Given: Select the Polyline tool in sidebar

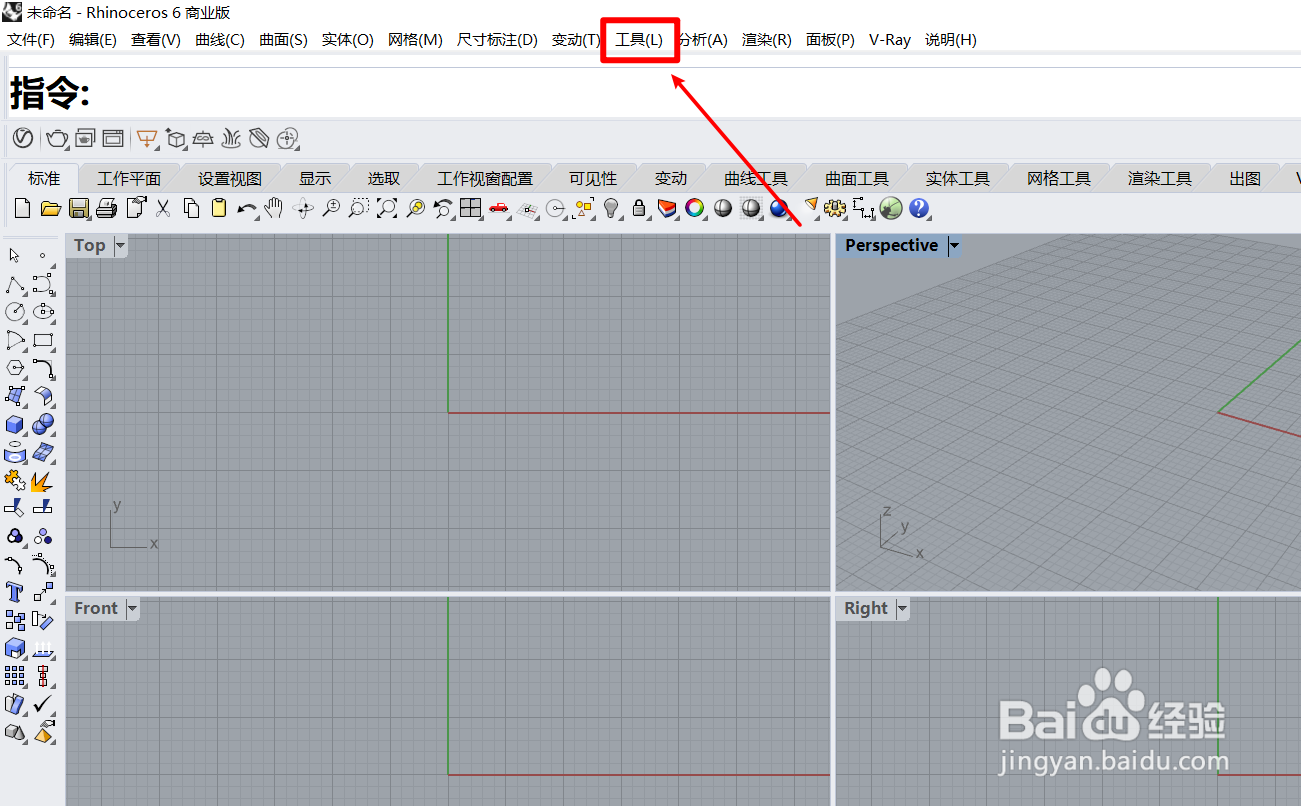Looking at the screenshot, I should [14, 284].
